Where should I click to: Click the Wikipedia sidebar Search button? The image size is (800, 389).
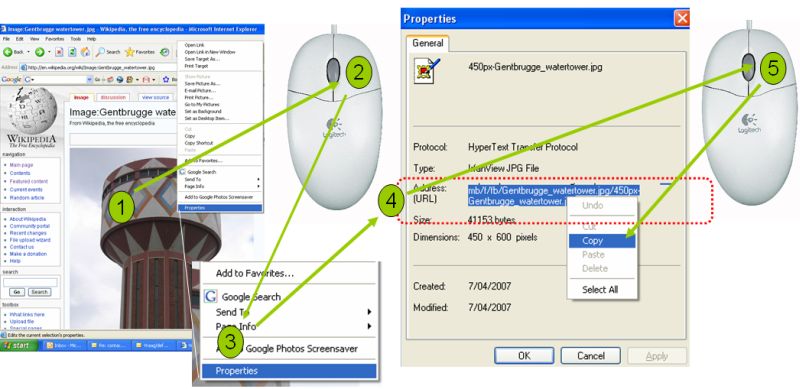pyautogui.click(x=39, y=292)
